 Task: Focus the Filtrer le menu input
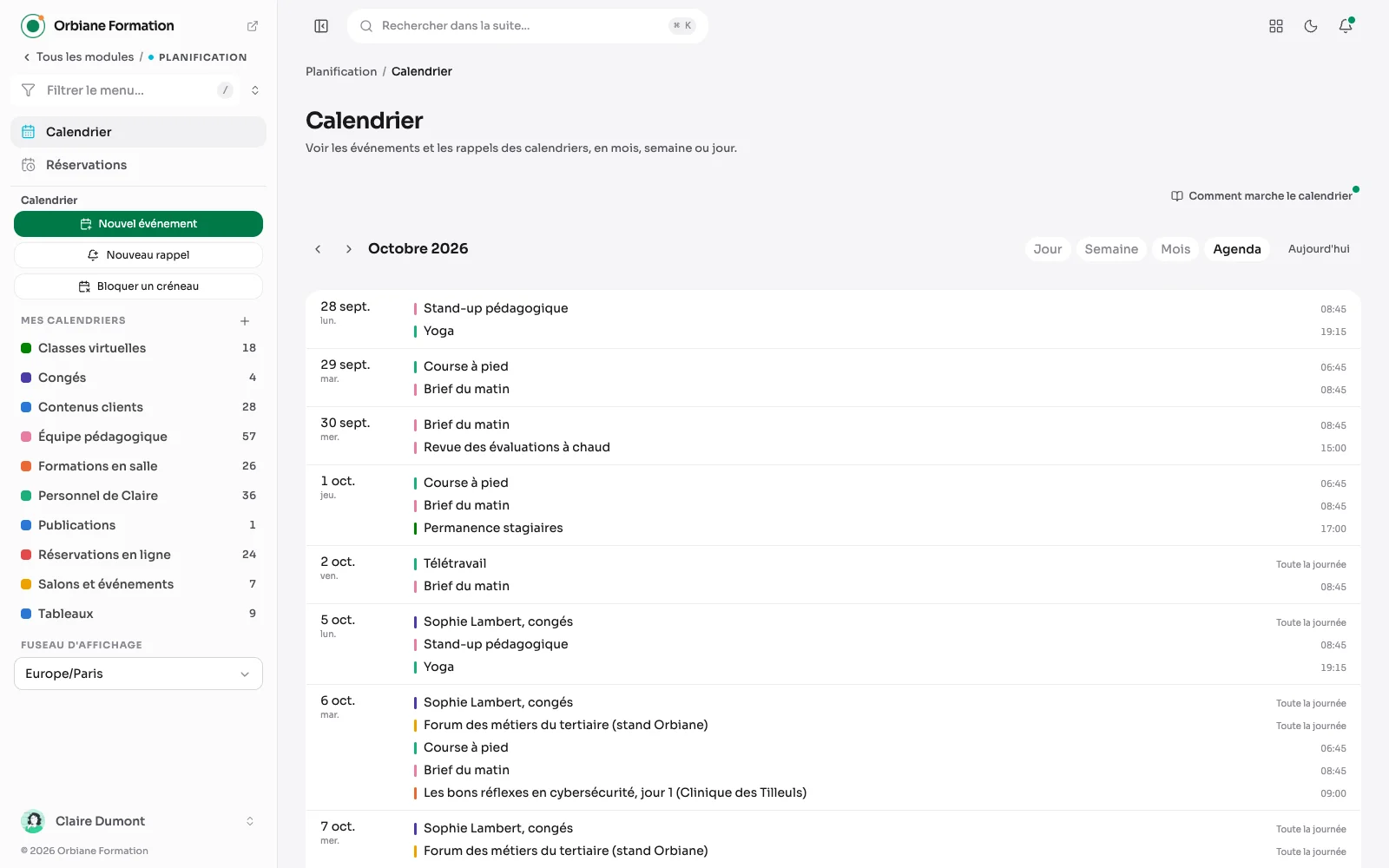click(126, 90)
